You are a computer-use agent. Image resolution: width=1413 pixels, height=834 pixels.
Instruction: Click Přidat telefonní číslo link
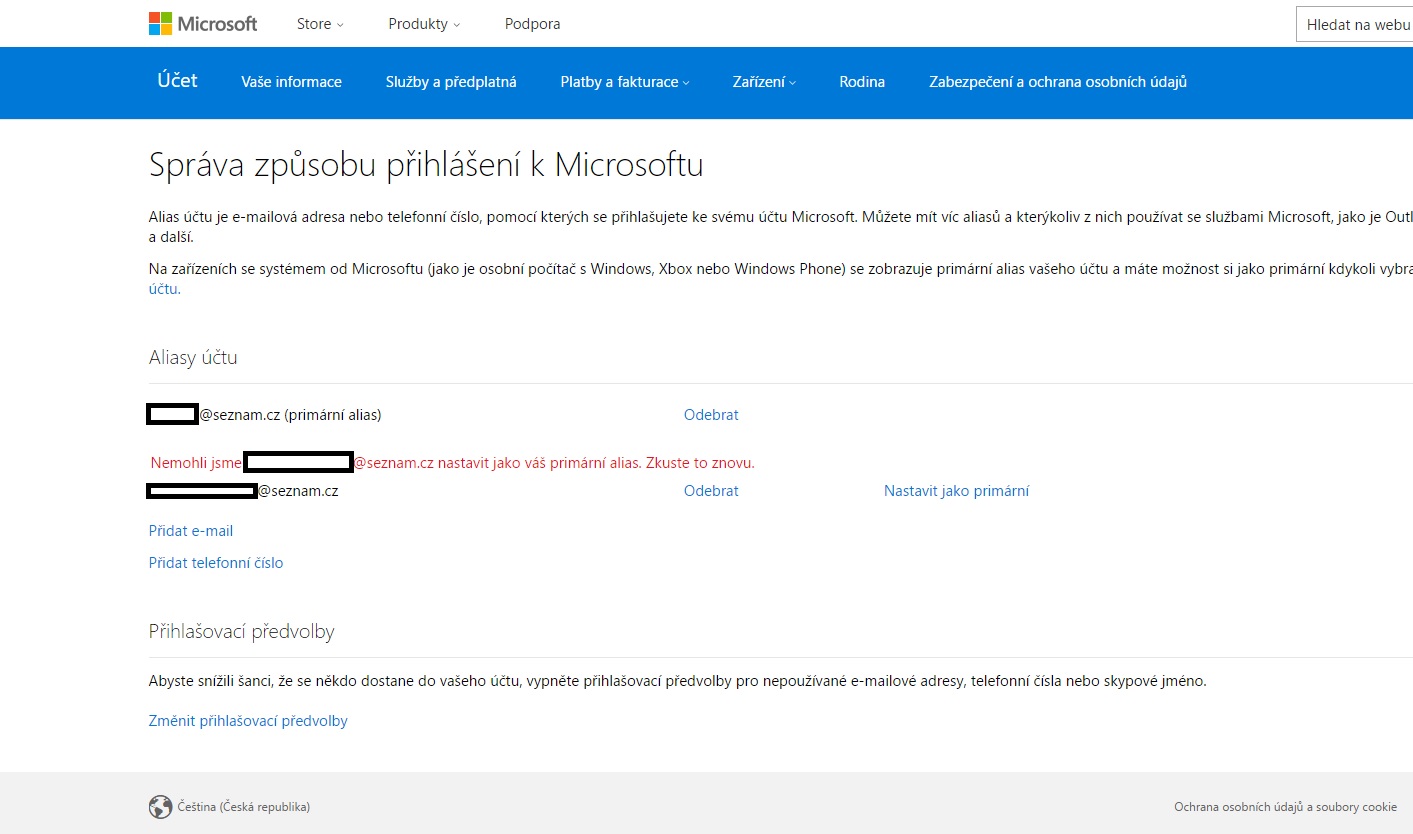tap(216, 563)
